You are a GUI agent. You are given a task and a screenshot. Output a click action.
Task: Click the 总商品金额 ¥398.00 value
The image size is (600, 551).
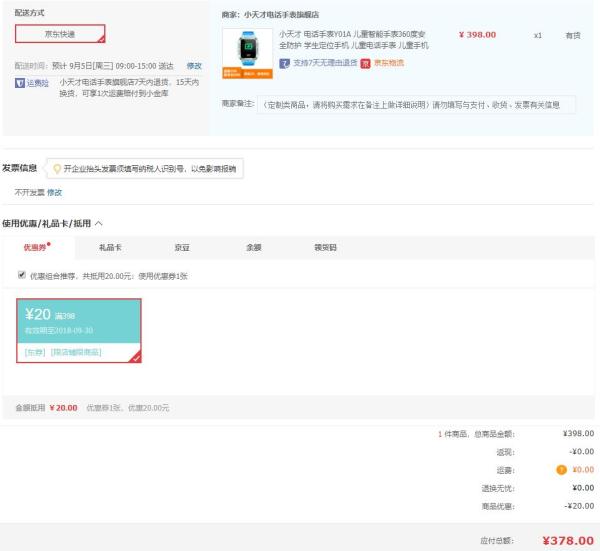tap(579, 434)
